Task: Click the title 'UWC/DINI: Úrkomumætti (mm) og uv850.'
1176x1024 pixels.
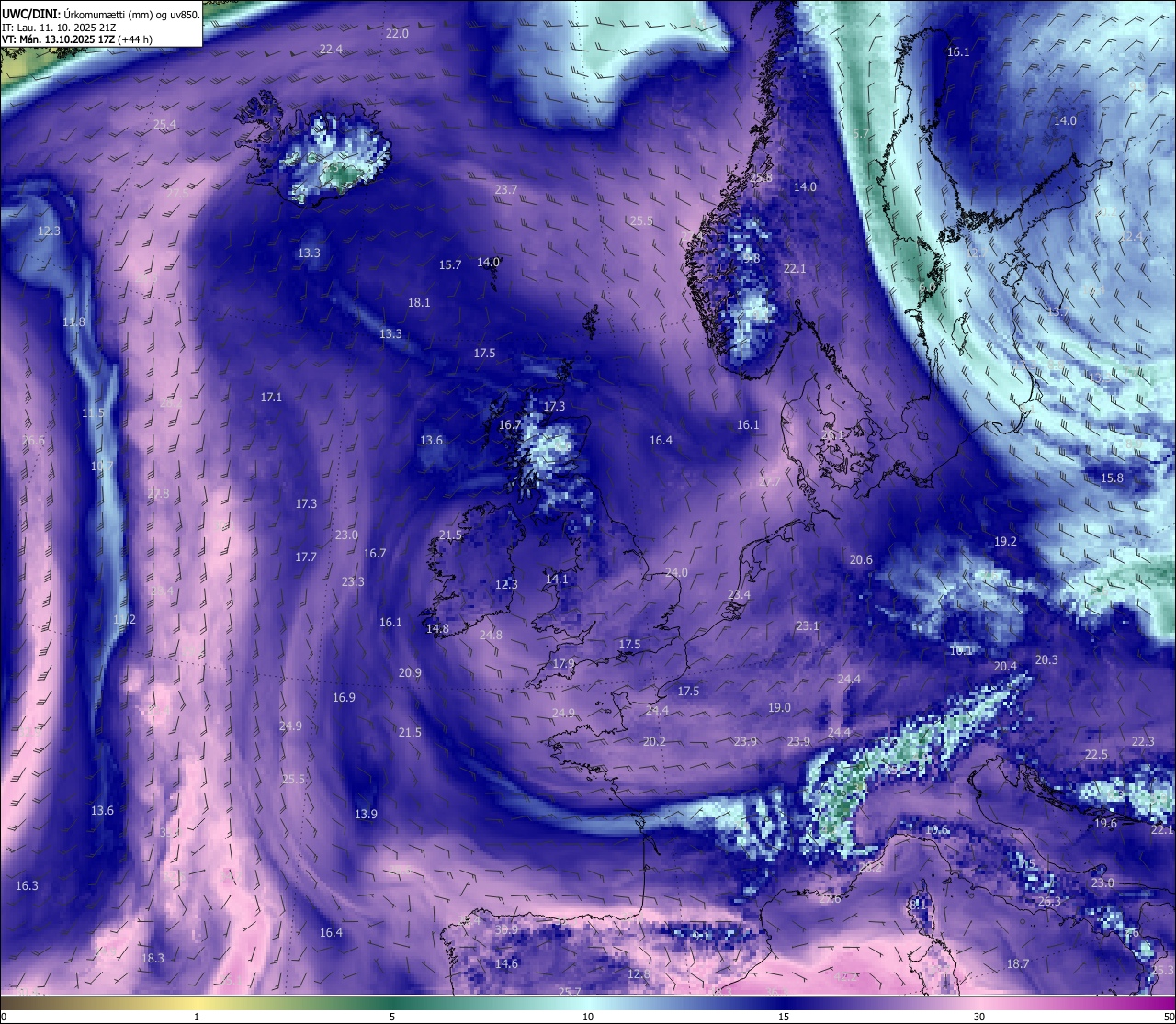Action: coord(101,15)
